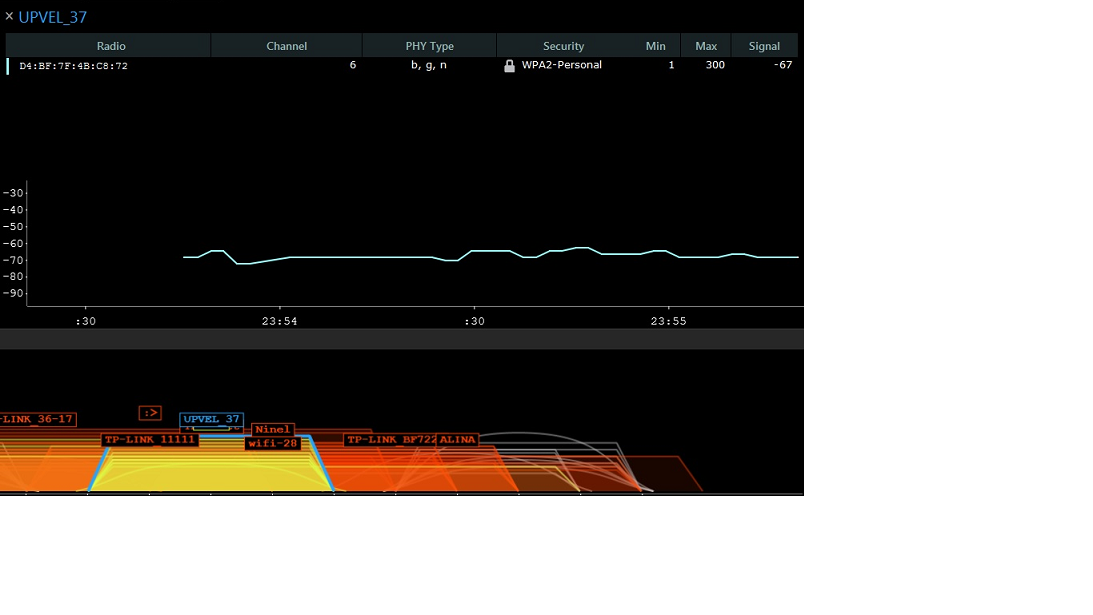Click the PHY Type column header
1093x615 pixels.
pos(429,46)
